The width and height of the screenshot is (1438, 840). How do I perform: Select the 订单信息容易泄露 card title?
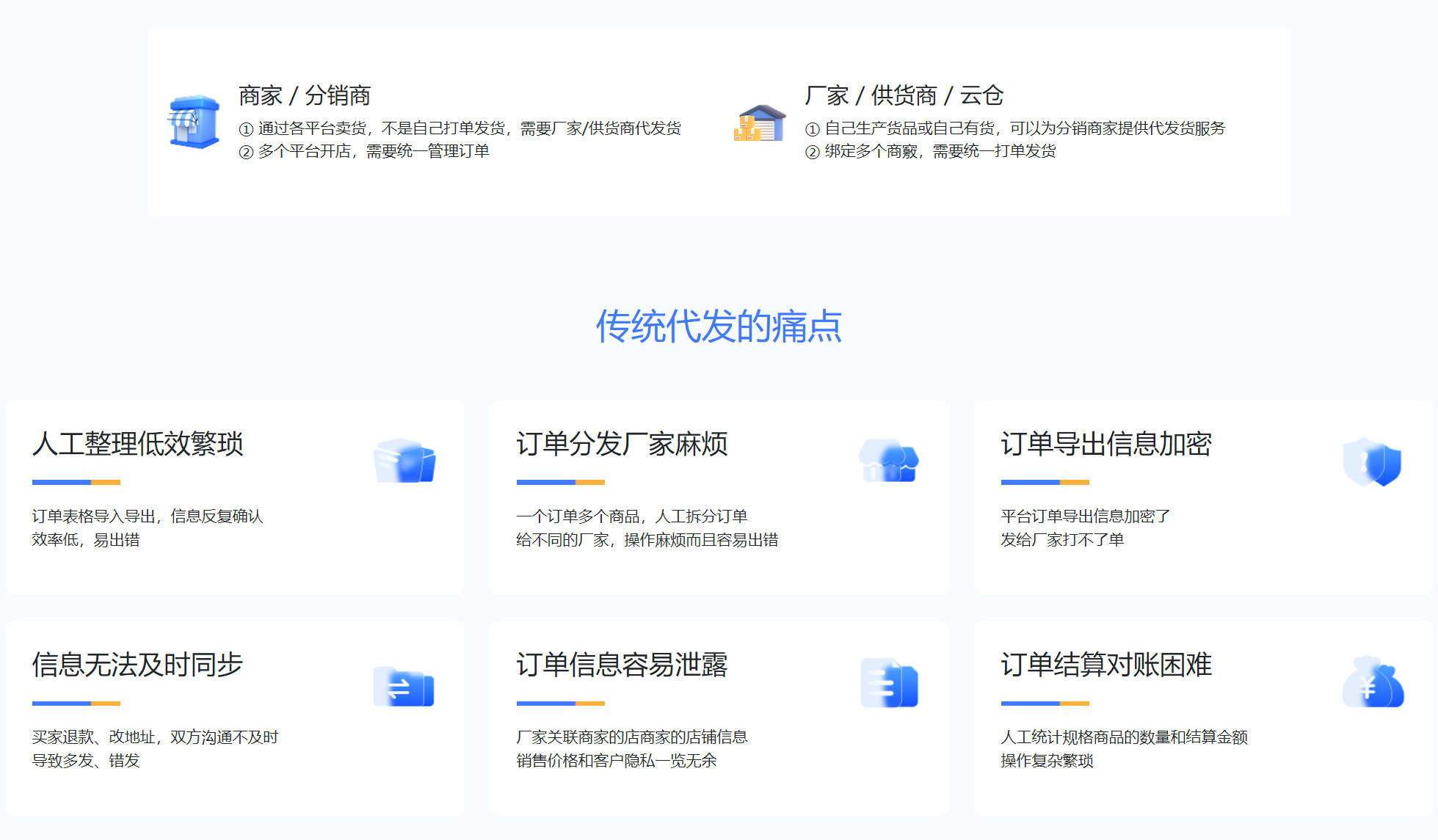click(622, 665)
